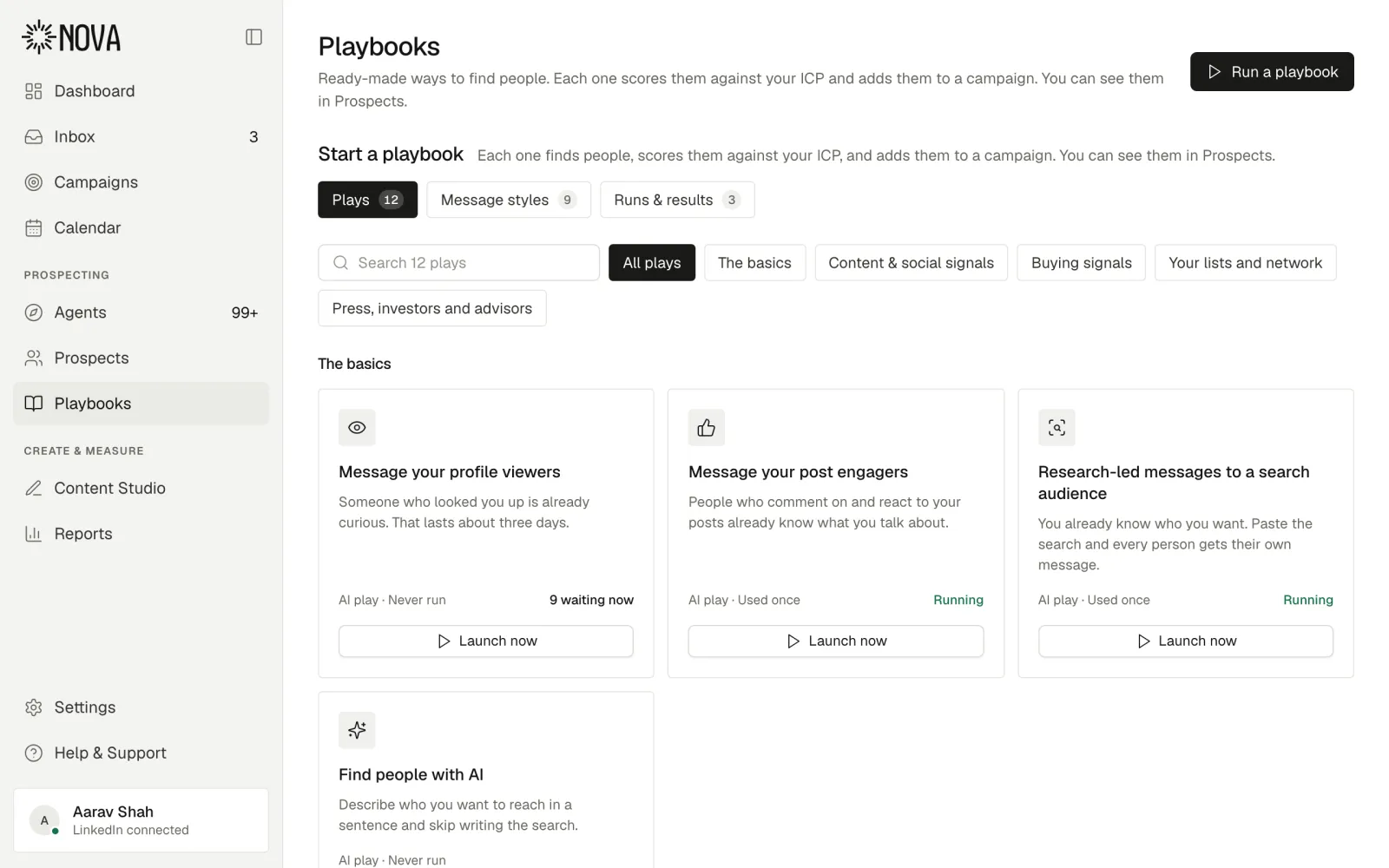Viewport: 1389px width, 868px height.
Task: Filter plays by The basics
Action: (754, 263)
